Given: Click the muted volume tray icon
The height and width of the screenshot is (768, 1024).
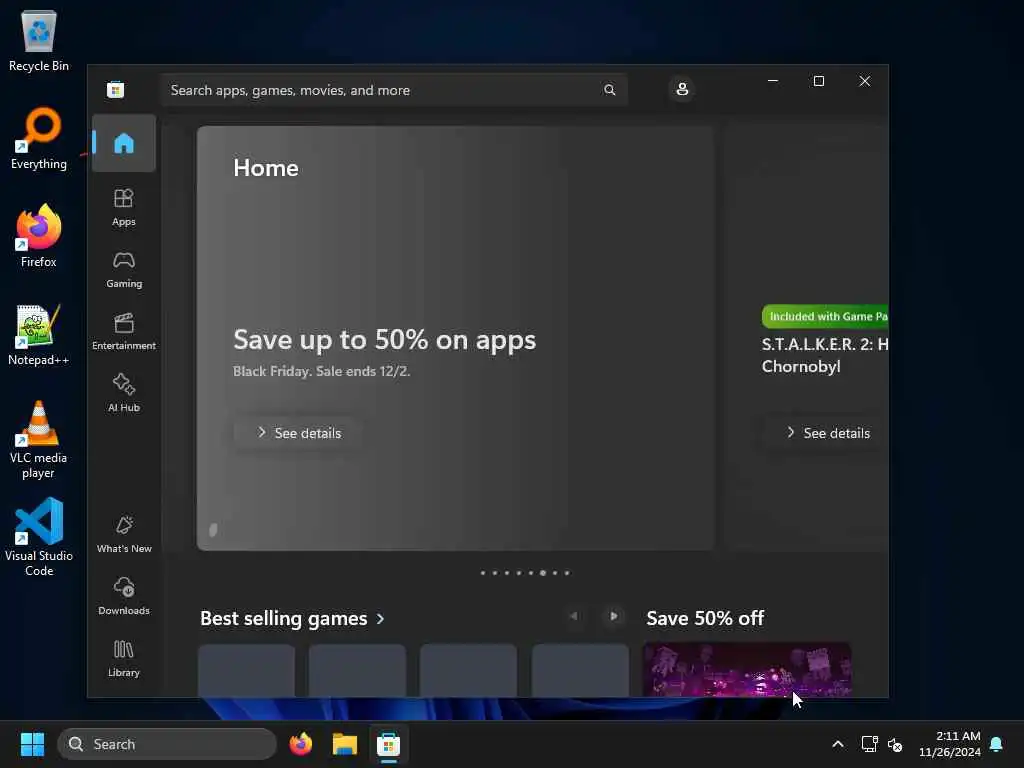Looking at the screenshot, I should pos(895,744).
